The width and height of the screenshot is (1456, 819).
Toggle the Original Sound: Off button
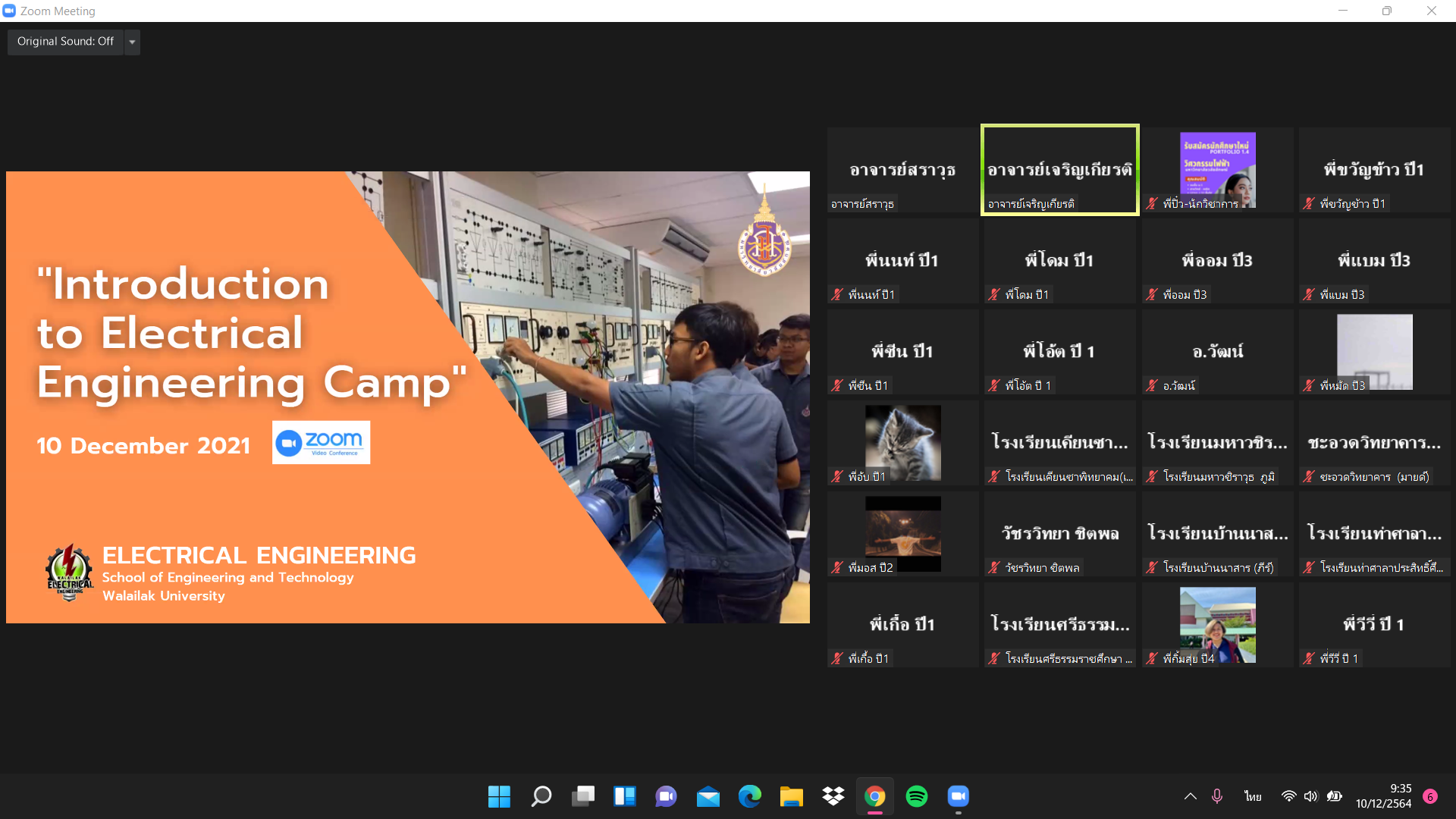[x=65, y=42]
